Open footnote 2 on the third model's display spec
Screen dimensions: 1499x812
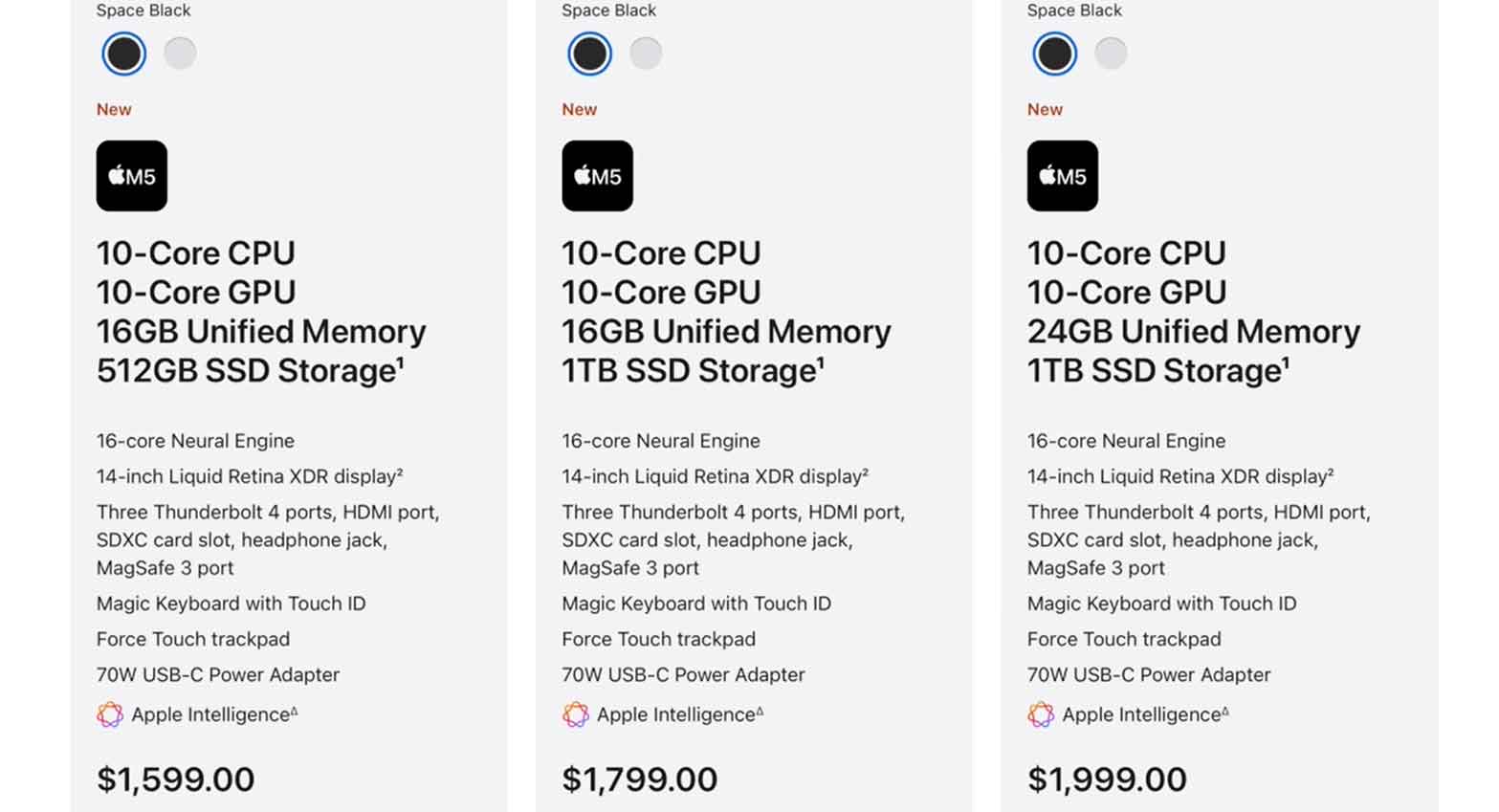1331,472
